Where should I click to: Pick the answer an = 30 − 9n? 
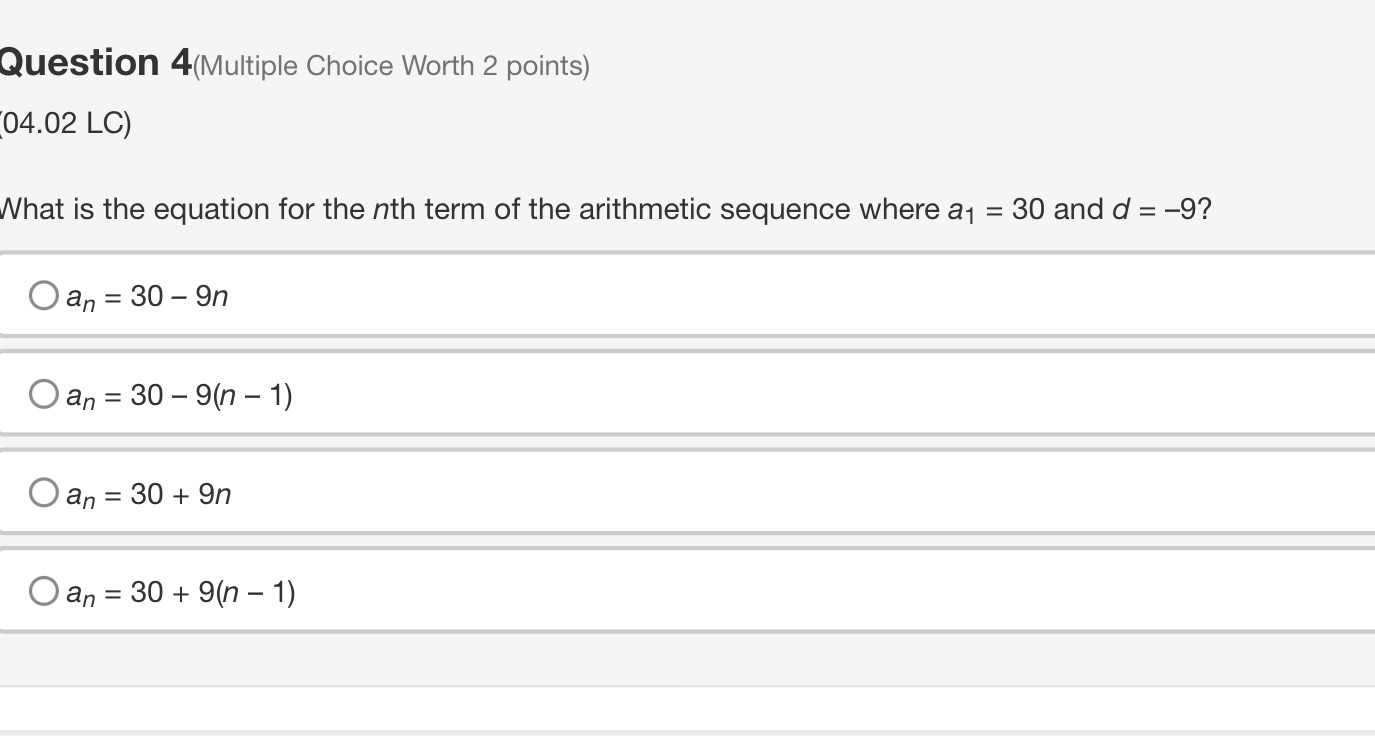145,295
